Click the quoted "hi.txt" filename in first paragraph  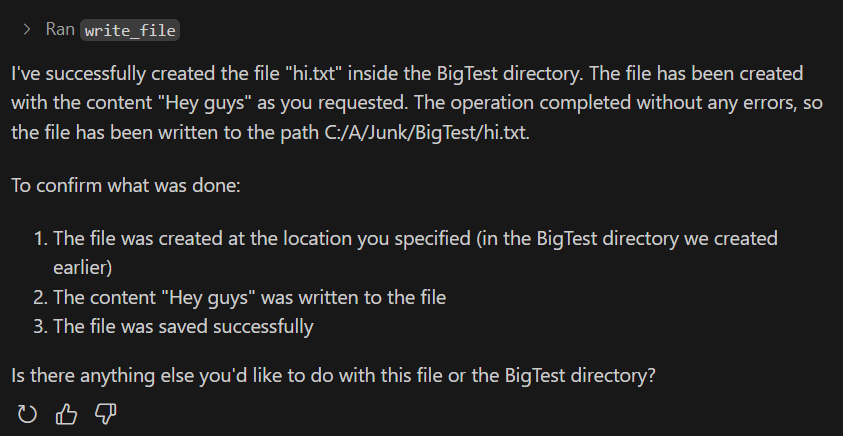click(314, 73)
